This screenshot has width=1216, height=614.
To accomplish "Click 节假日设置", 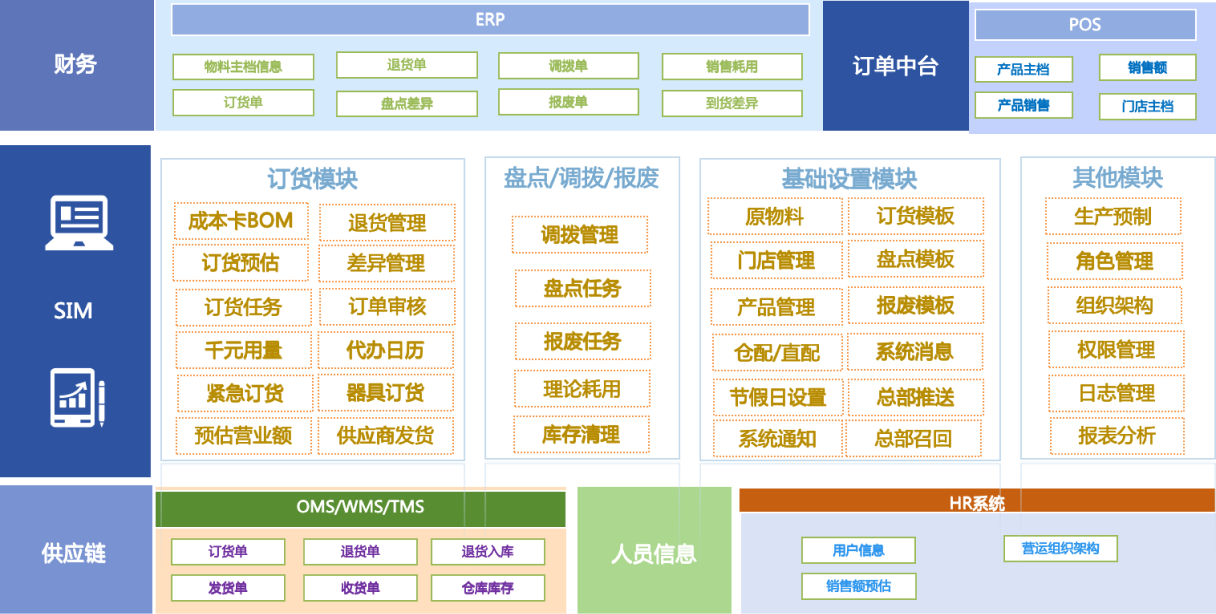I will coord(779,397).
